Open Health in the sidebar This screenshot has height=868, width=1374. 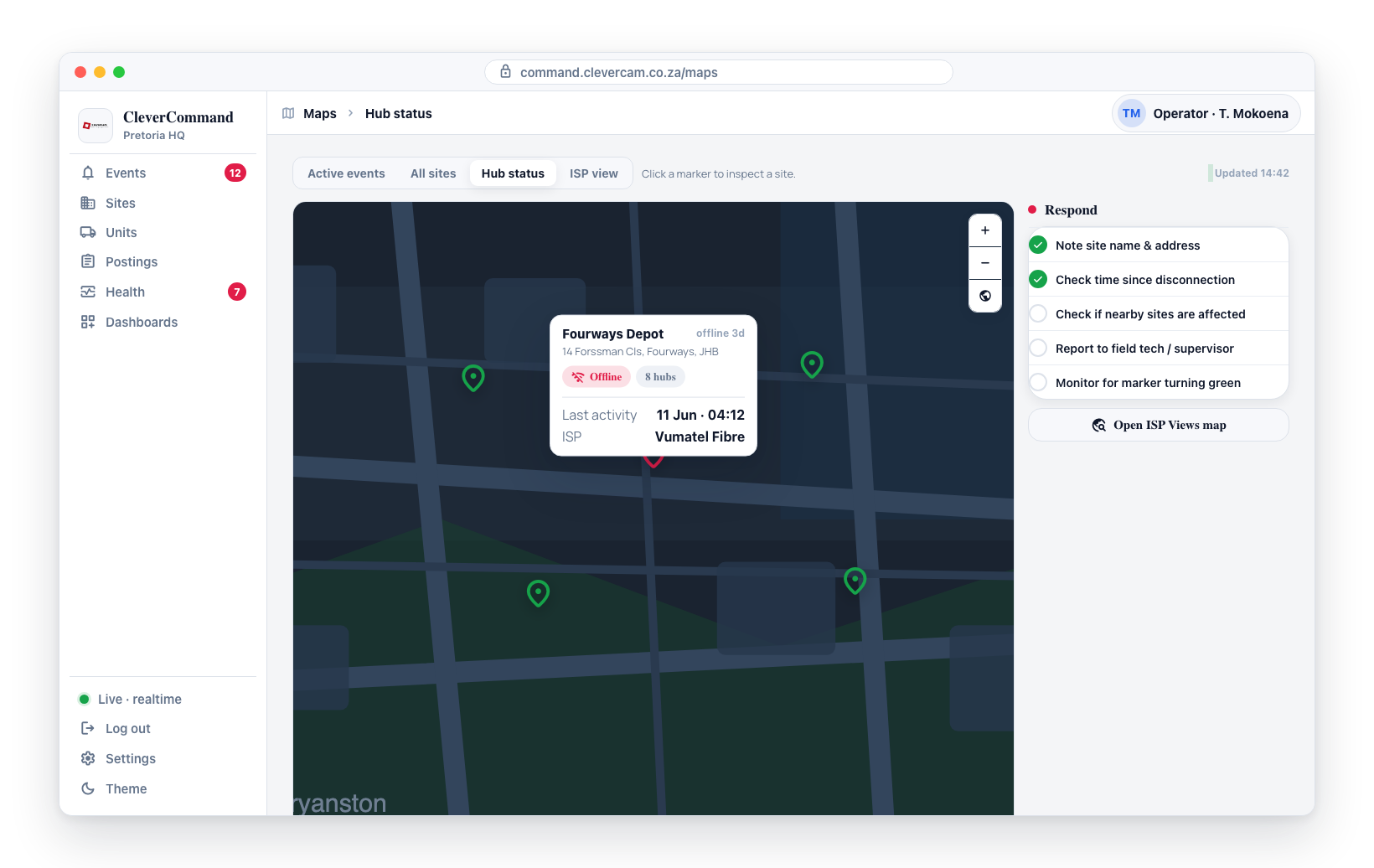point(163,292)
